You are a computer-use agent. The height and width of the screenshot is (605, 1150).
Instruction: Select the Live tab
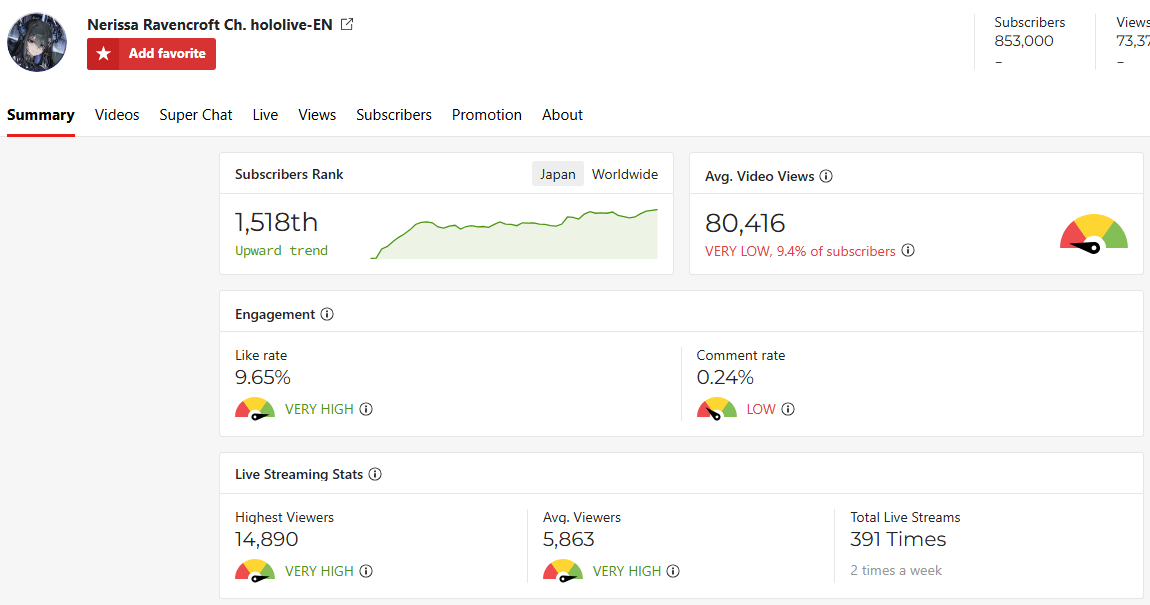point(265,115)
